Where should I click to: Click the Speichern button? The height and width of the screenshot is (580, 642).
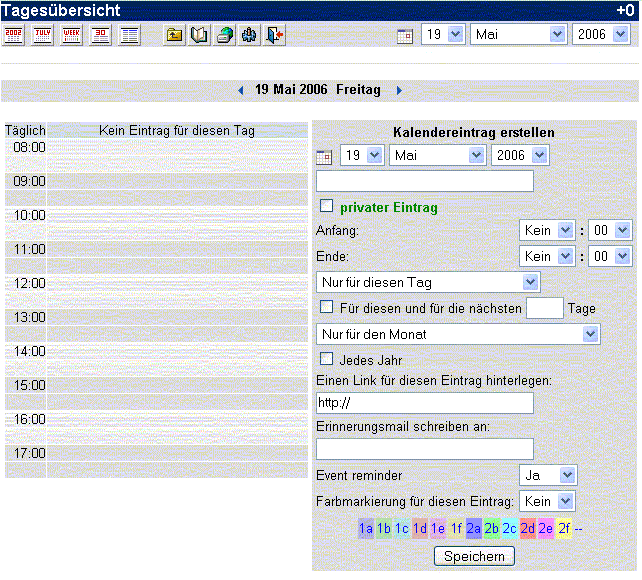click(x=474, y=556)
